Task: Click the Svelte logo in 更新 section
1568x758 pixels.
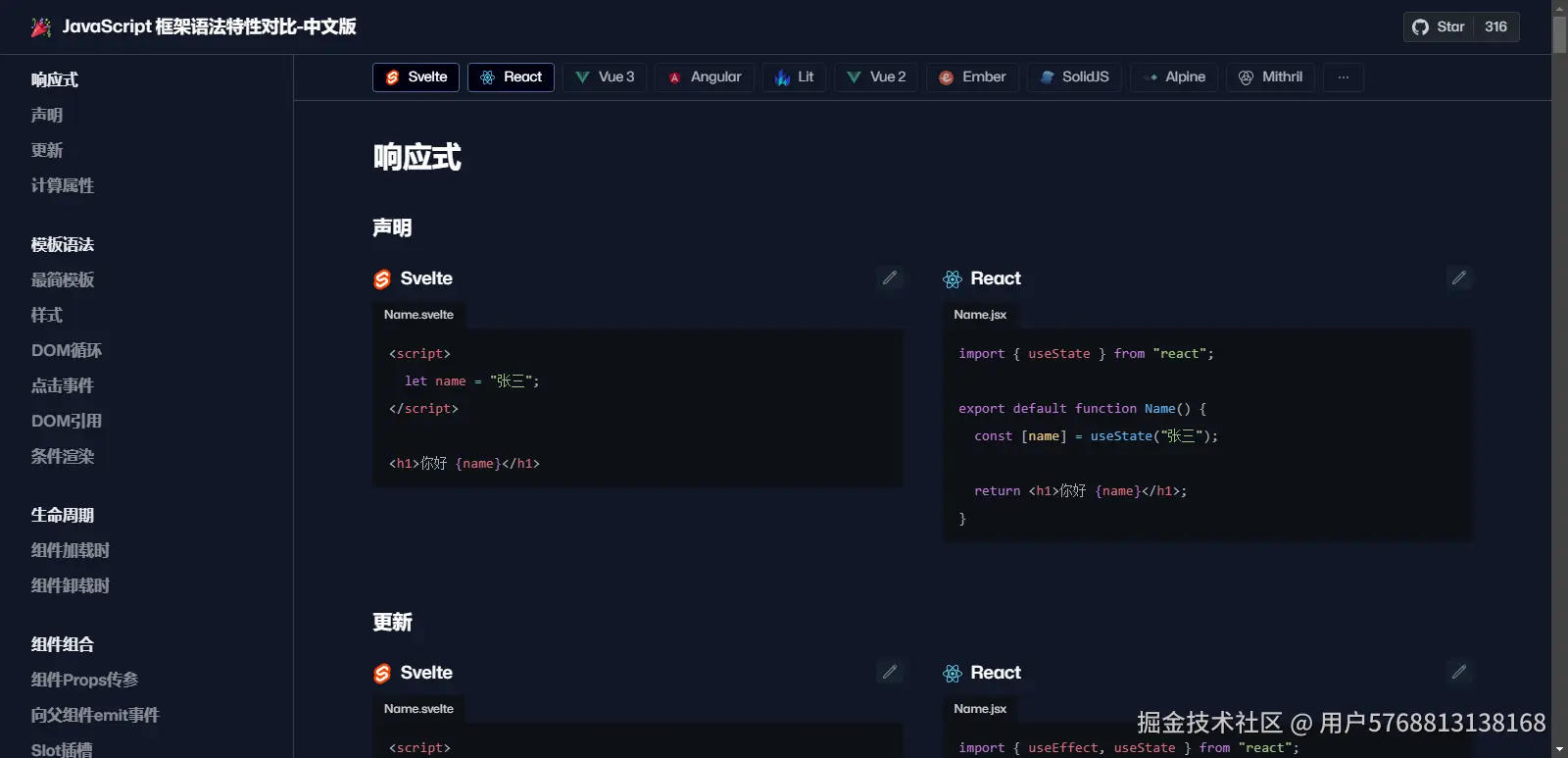Action: click(x=382, y=674)
